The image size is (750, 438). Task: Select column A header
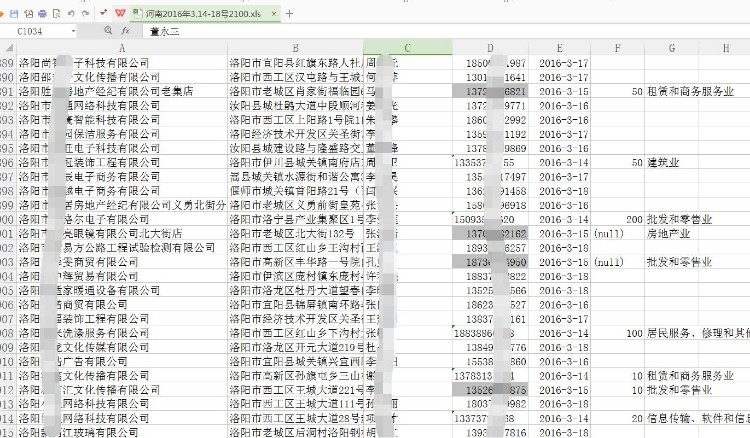pyautogui.click(x=122, y=48)
